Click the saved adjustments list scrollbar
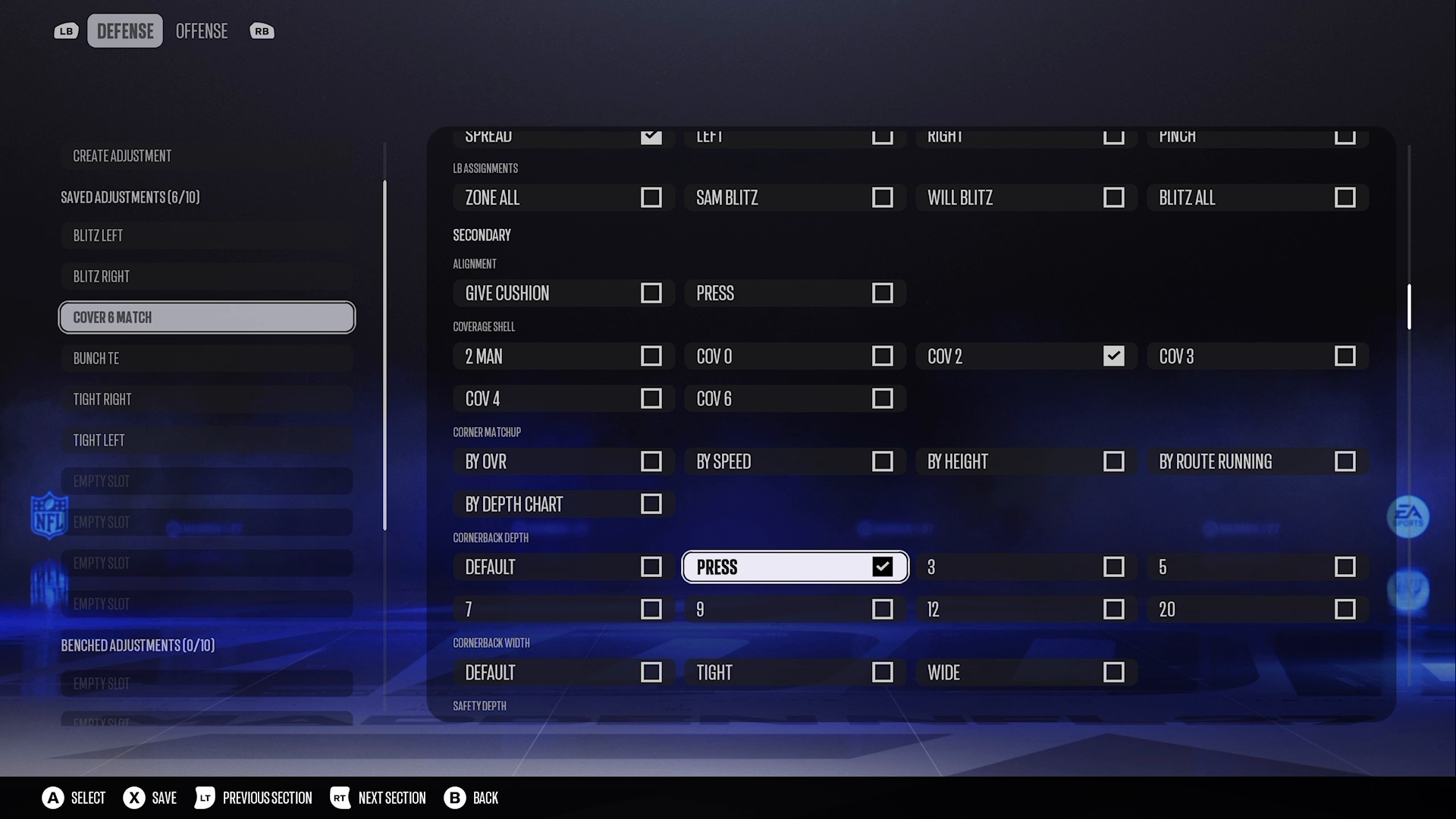 pos(384,355)
